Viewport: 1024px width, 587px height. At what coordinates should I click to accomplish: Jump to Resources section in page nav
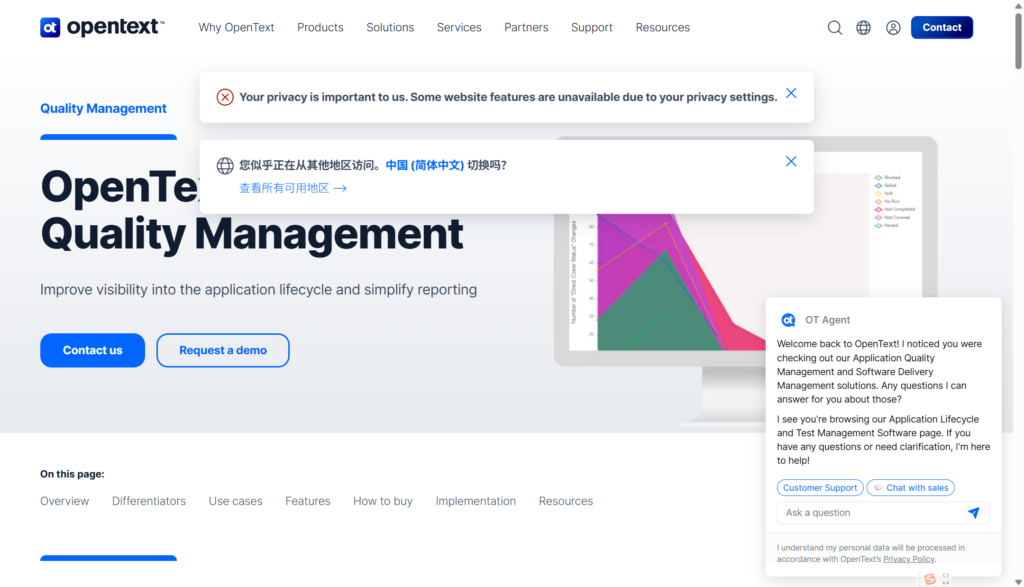[x=566, y=501]
